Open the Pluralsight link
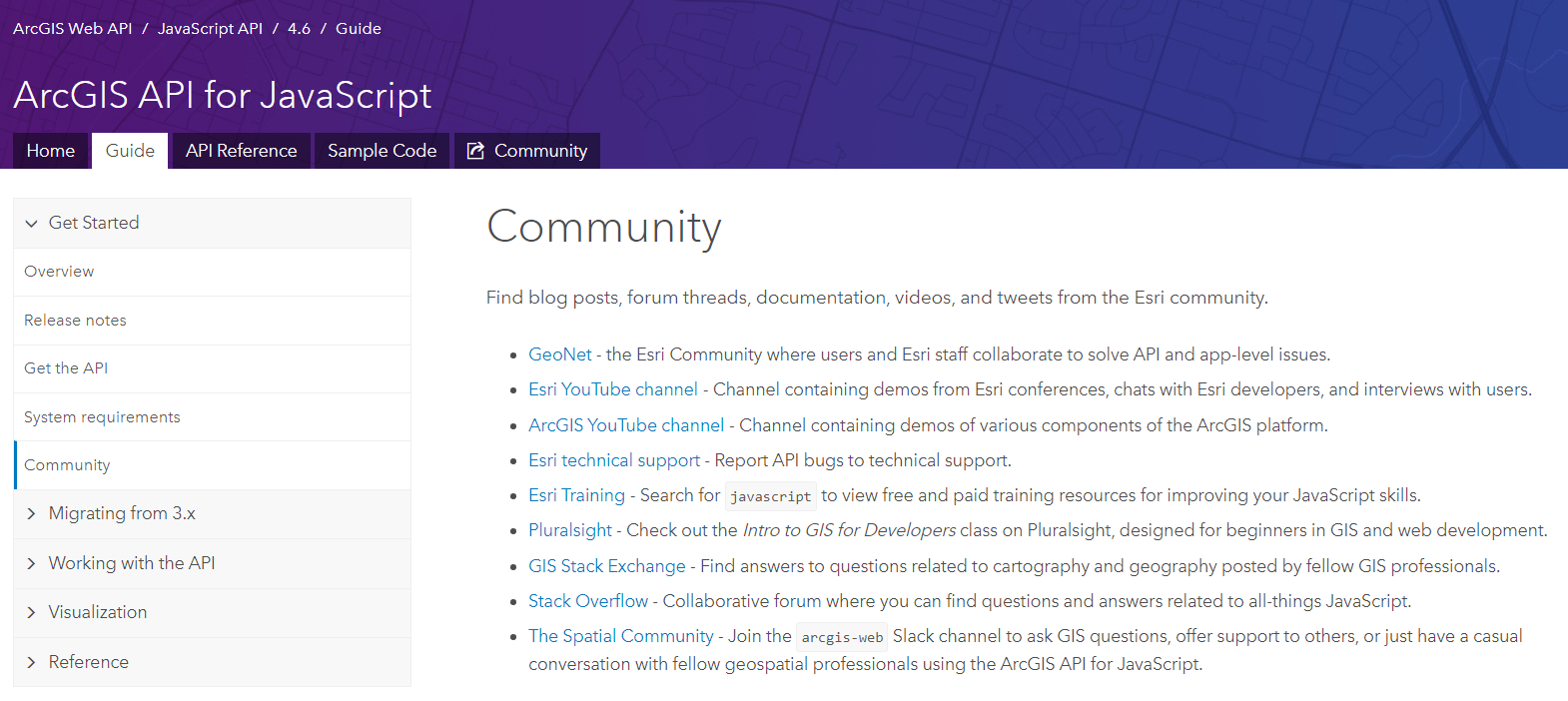The height and width of the screenshot is (701, 1568). point(570,530)
